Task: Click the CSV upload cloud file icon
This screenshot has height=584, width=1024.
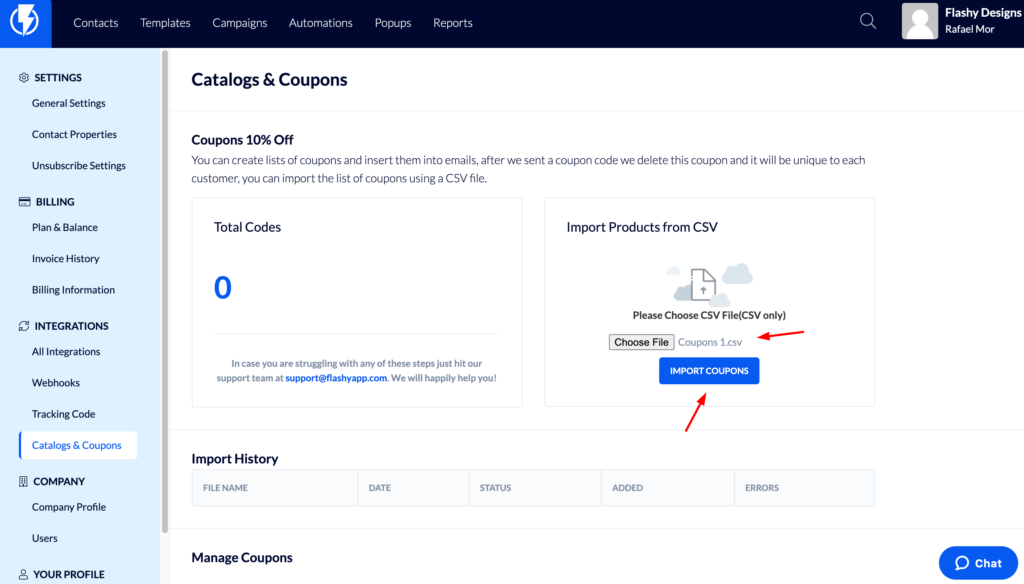Action: tap(709, 285)
